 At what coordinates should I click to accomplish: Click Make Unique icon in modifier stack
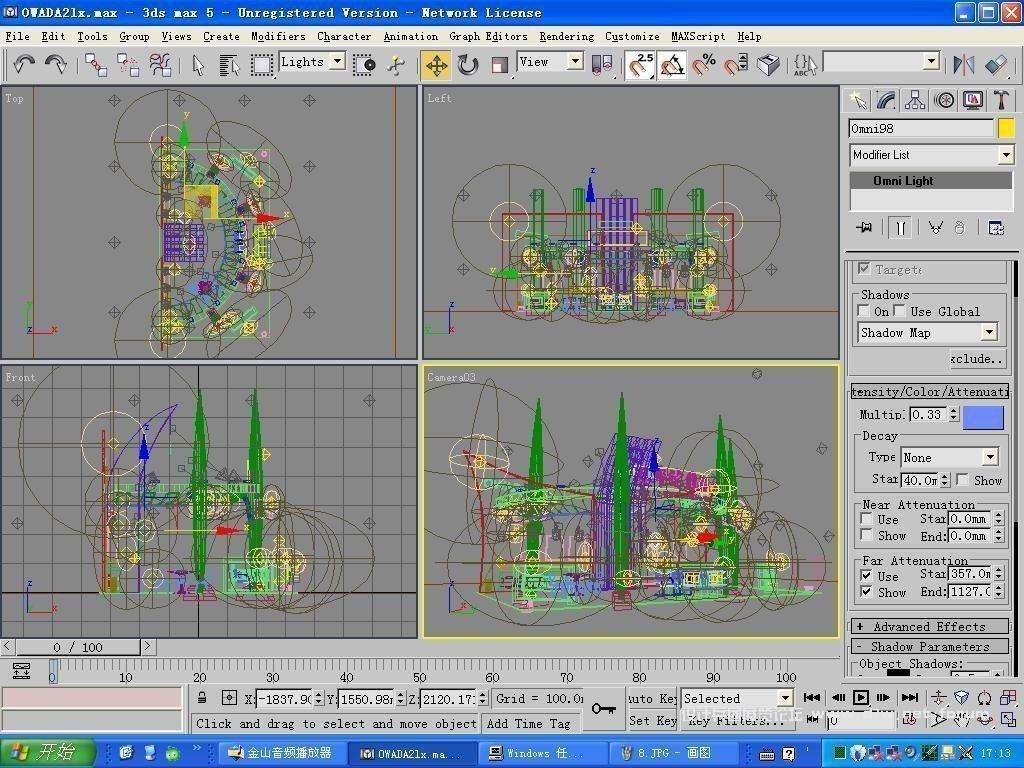pyautogui.click(x=935, y=228)
